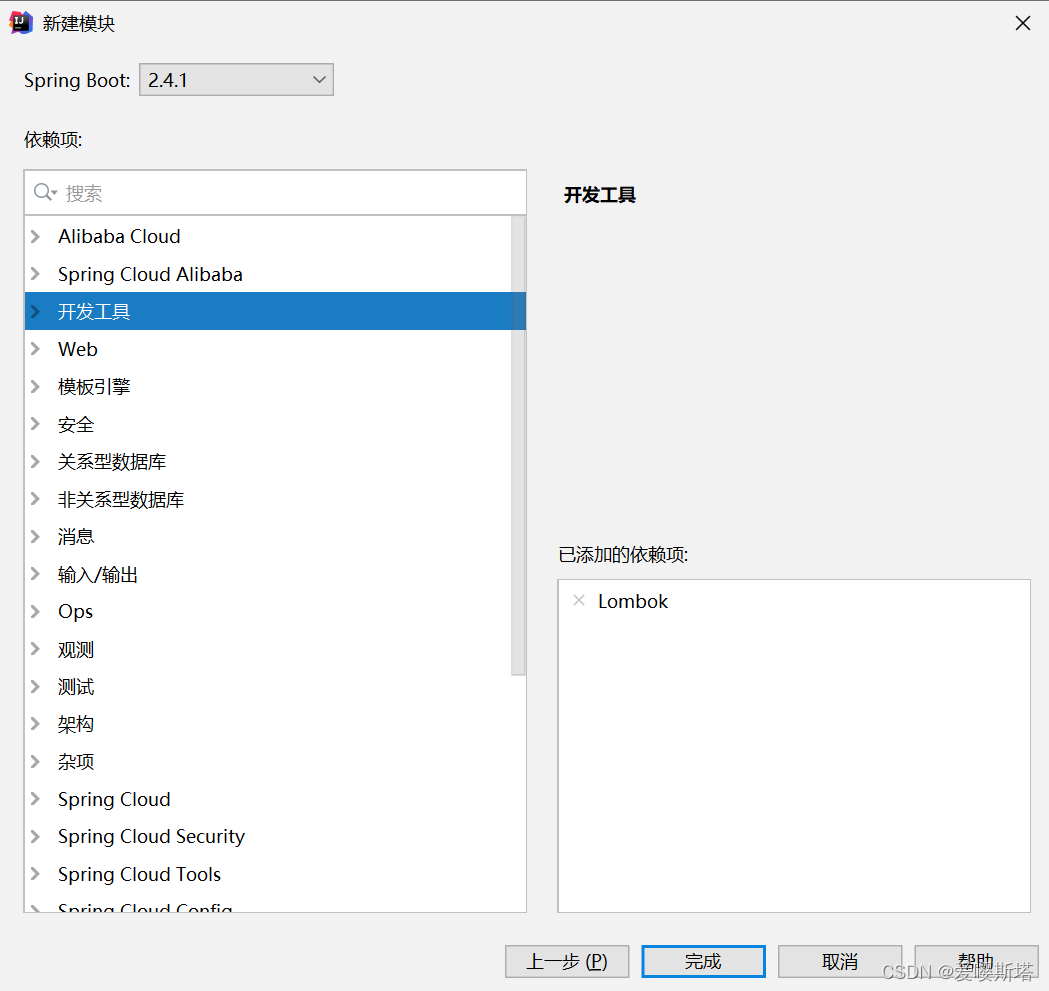Expand the Ops category chevron
This screenshot has height=991, width=1049.
coord(35,611)
